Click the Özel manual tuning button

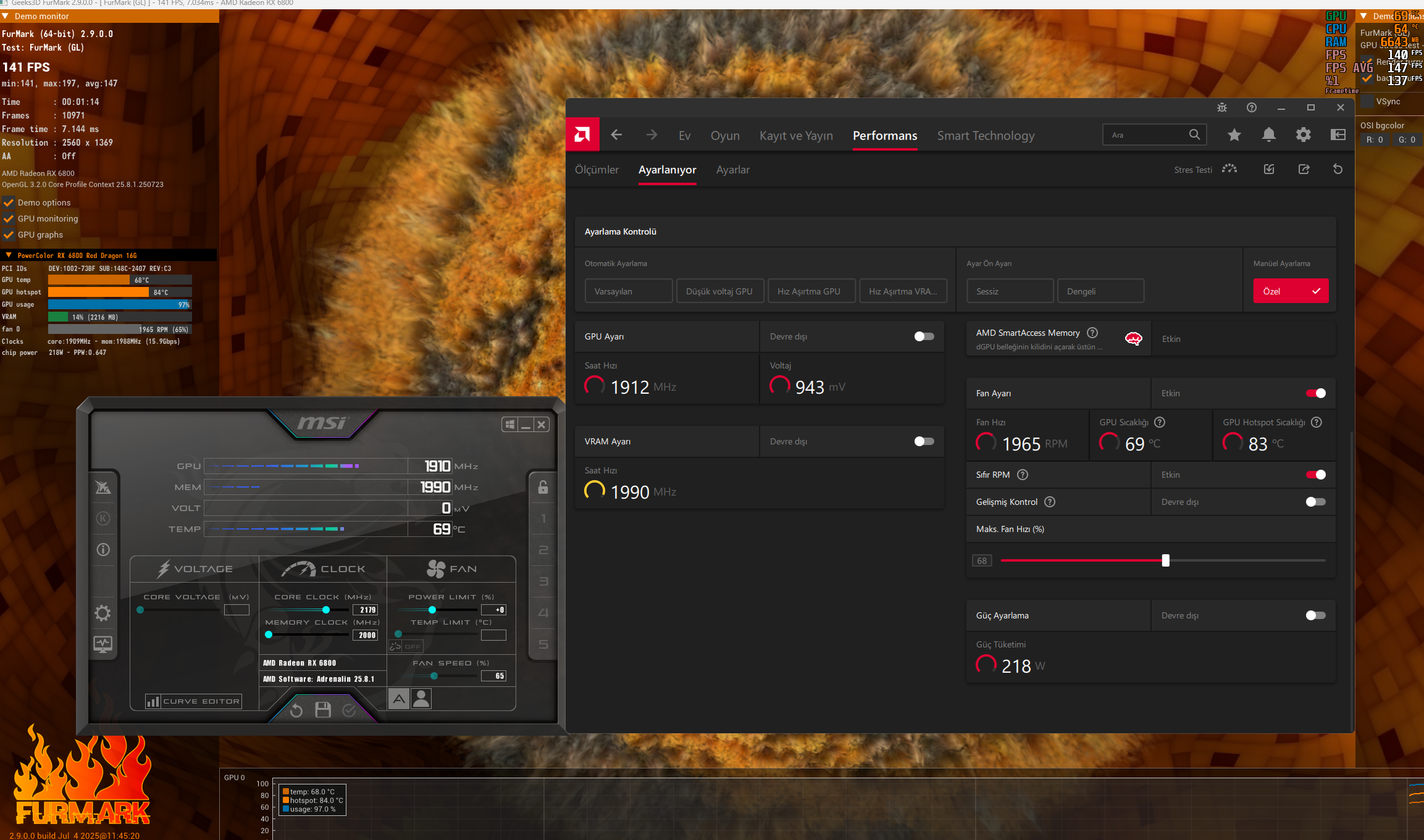pyautogui.click(x=1291, y=291)
